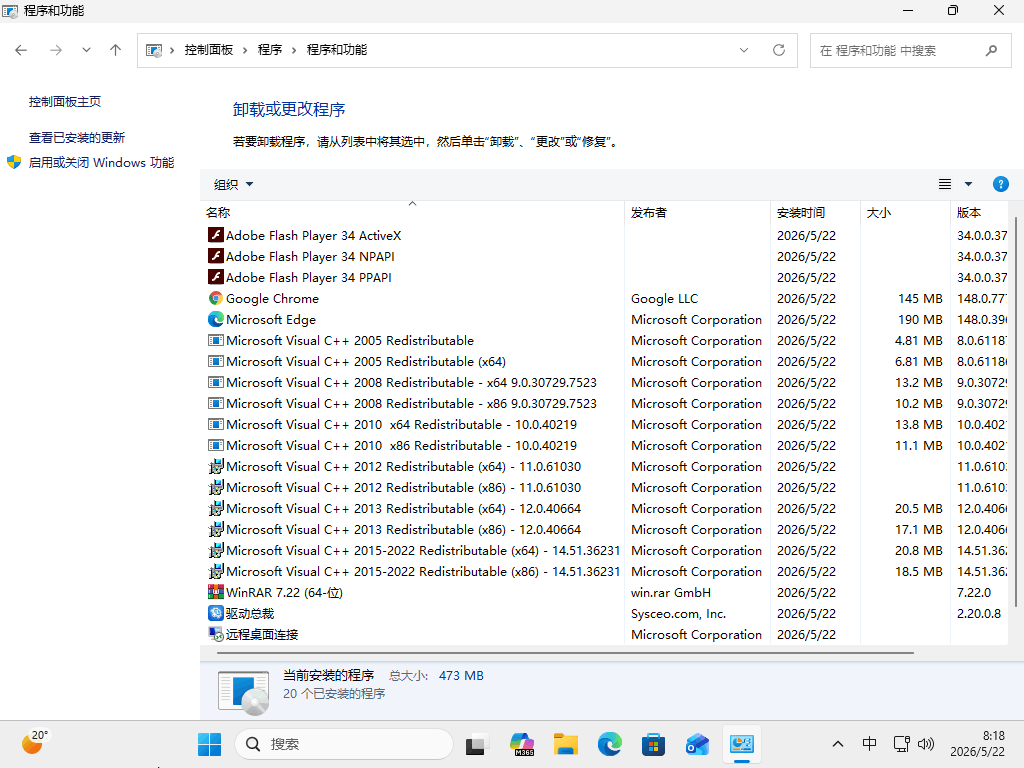Open Task View on the taskbar

point(475,744)
